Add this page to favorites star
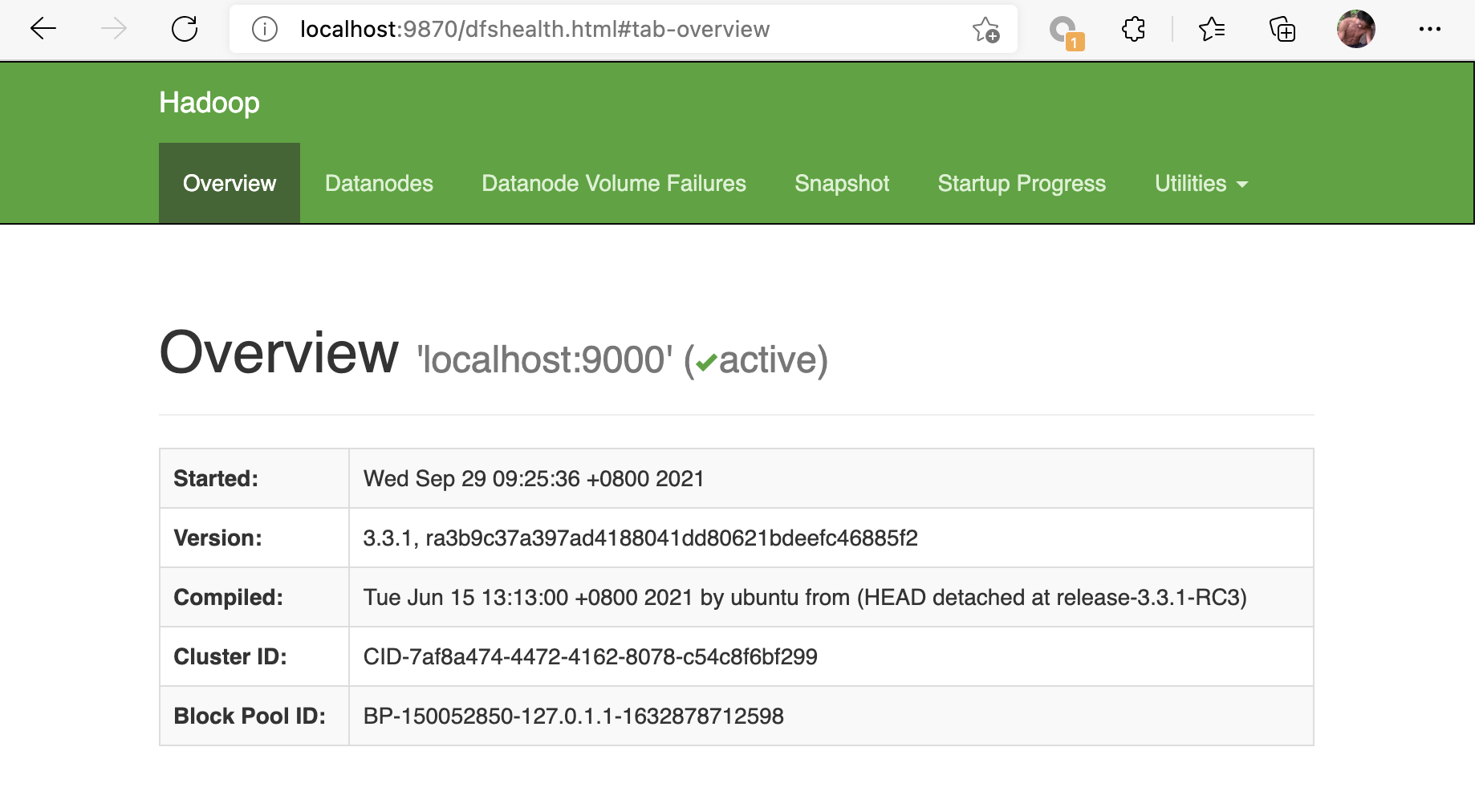Viewport: 1475px width, 812px height. coord(985,30)
